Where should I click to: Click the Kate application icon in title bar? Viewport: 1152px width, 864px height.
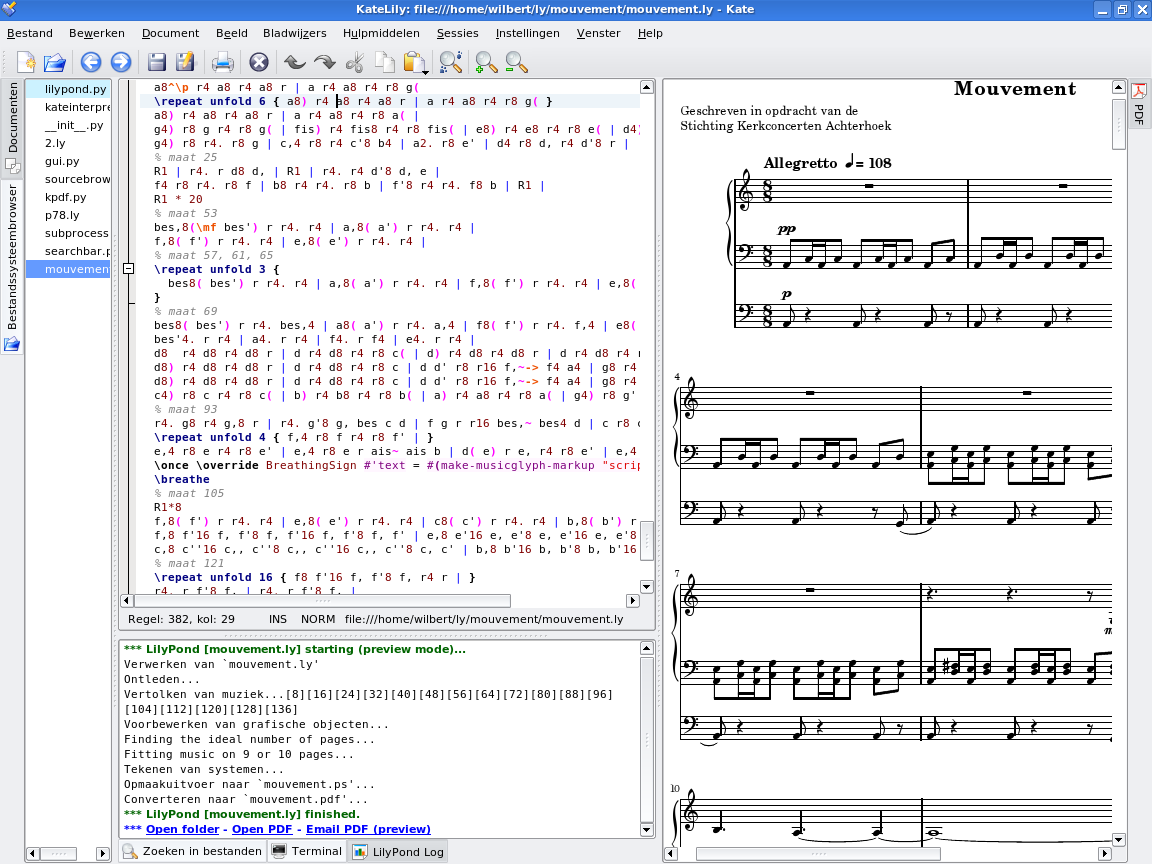pos(9,9)
